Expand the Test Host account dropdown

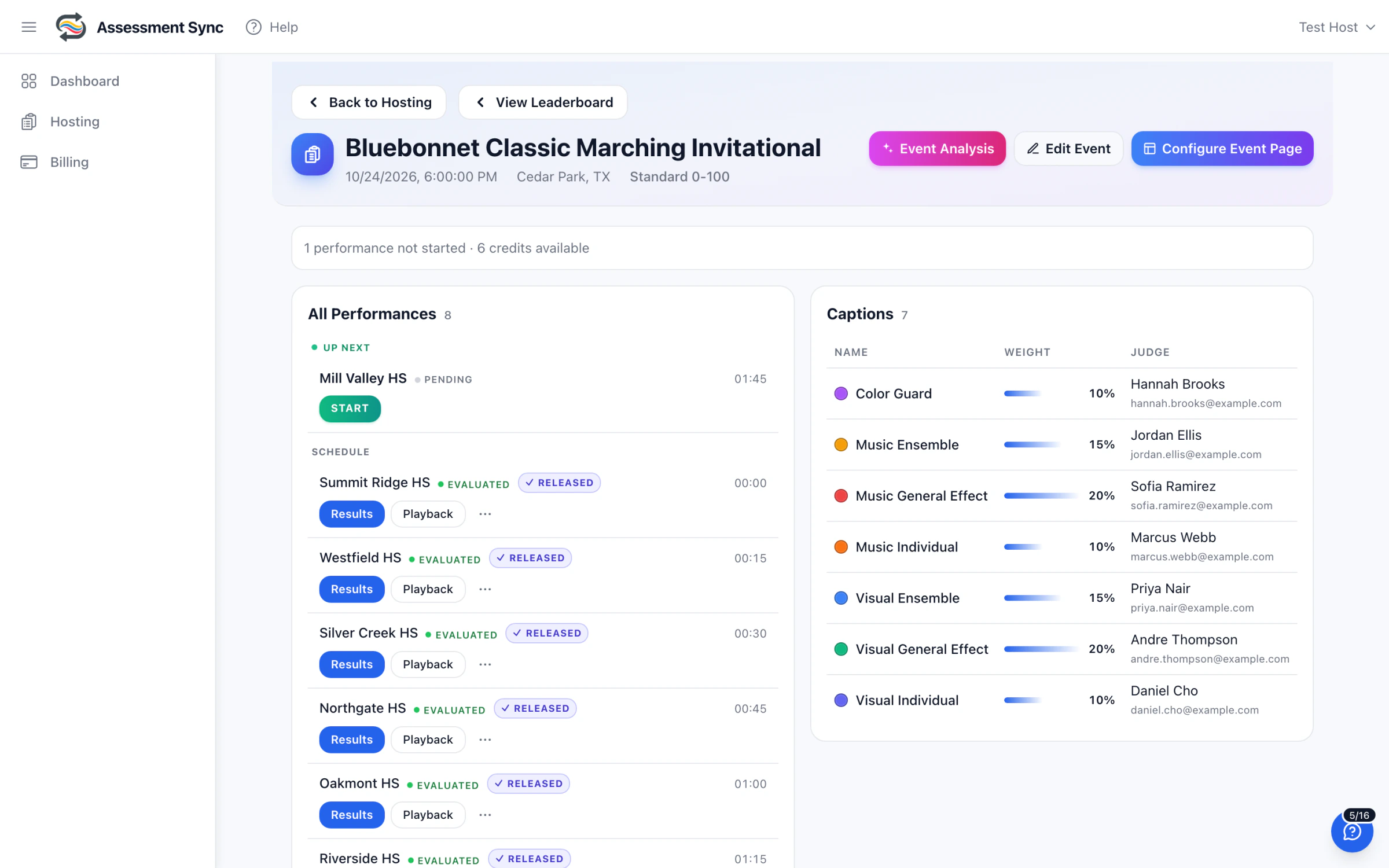(1337, 27)
